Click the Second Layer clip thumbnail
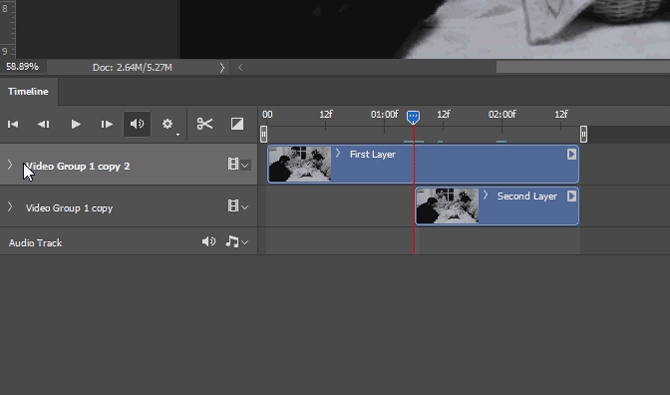Image resolution: width=670 pixels, height=395 pixels. click(447, 206)
